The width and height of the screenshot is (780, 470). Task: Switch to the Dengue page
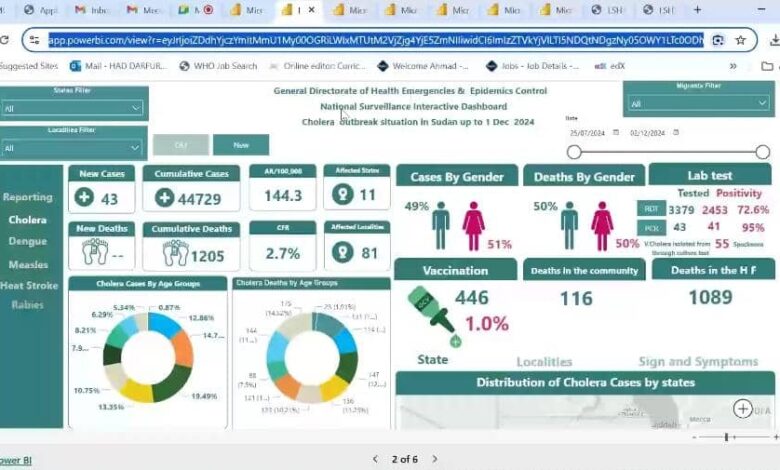pos(28,241)
